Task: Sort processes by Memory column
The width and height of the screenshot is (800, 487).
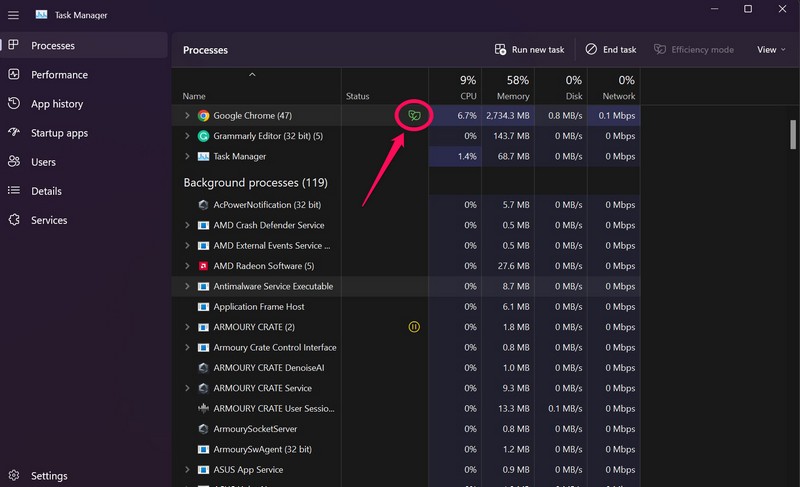Action: [x=511, y=88]
